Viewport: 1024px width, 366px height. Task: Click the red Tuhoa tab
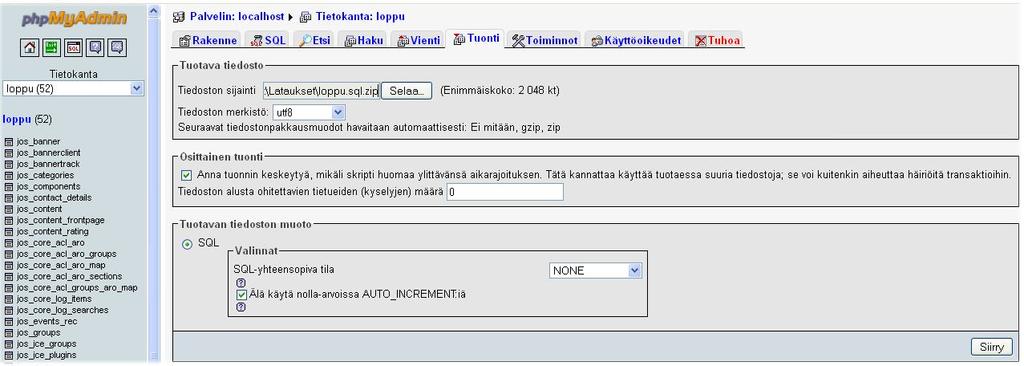[718, 41]
